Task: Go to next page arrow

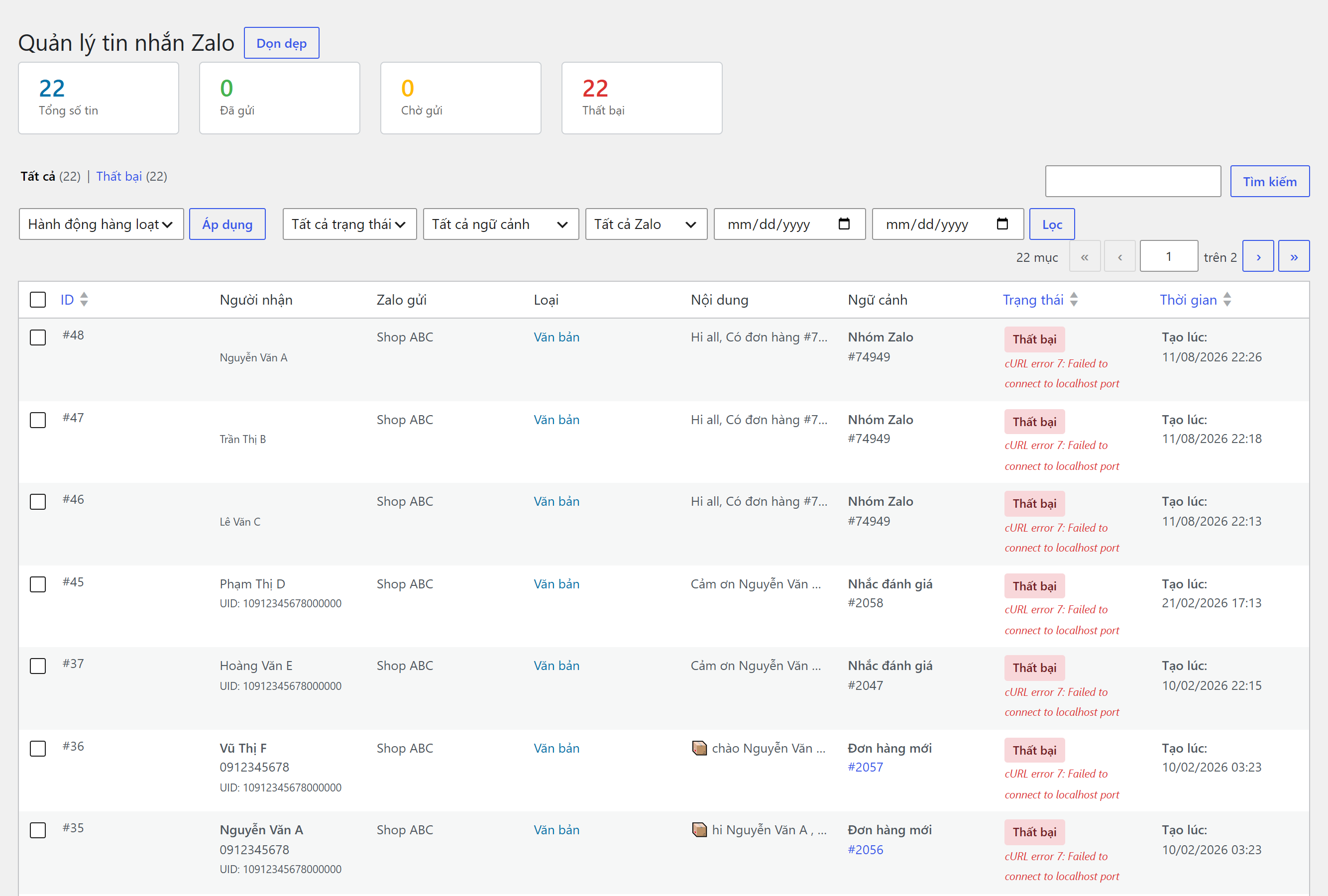Action: pos(1258,256)
